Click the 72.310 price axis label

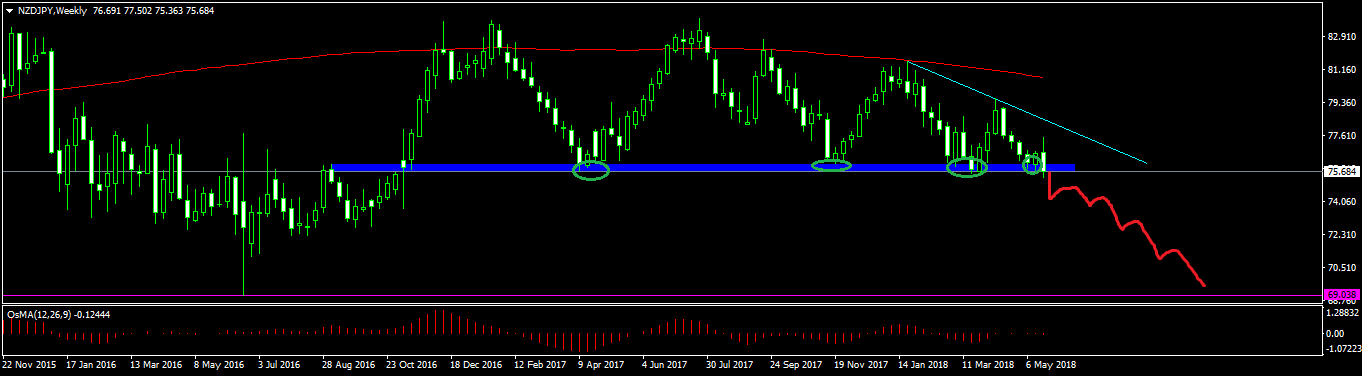click(x=1341, y=235)
